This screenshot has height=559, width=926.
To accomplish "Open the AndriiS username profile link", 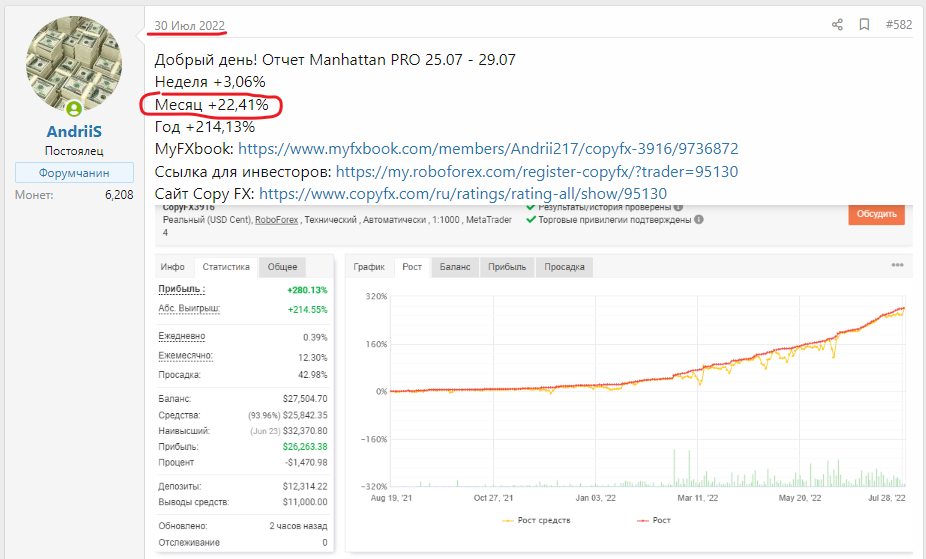I will click(74, 131).
